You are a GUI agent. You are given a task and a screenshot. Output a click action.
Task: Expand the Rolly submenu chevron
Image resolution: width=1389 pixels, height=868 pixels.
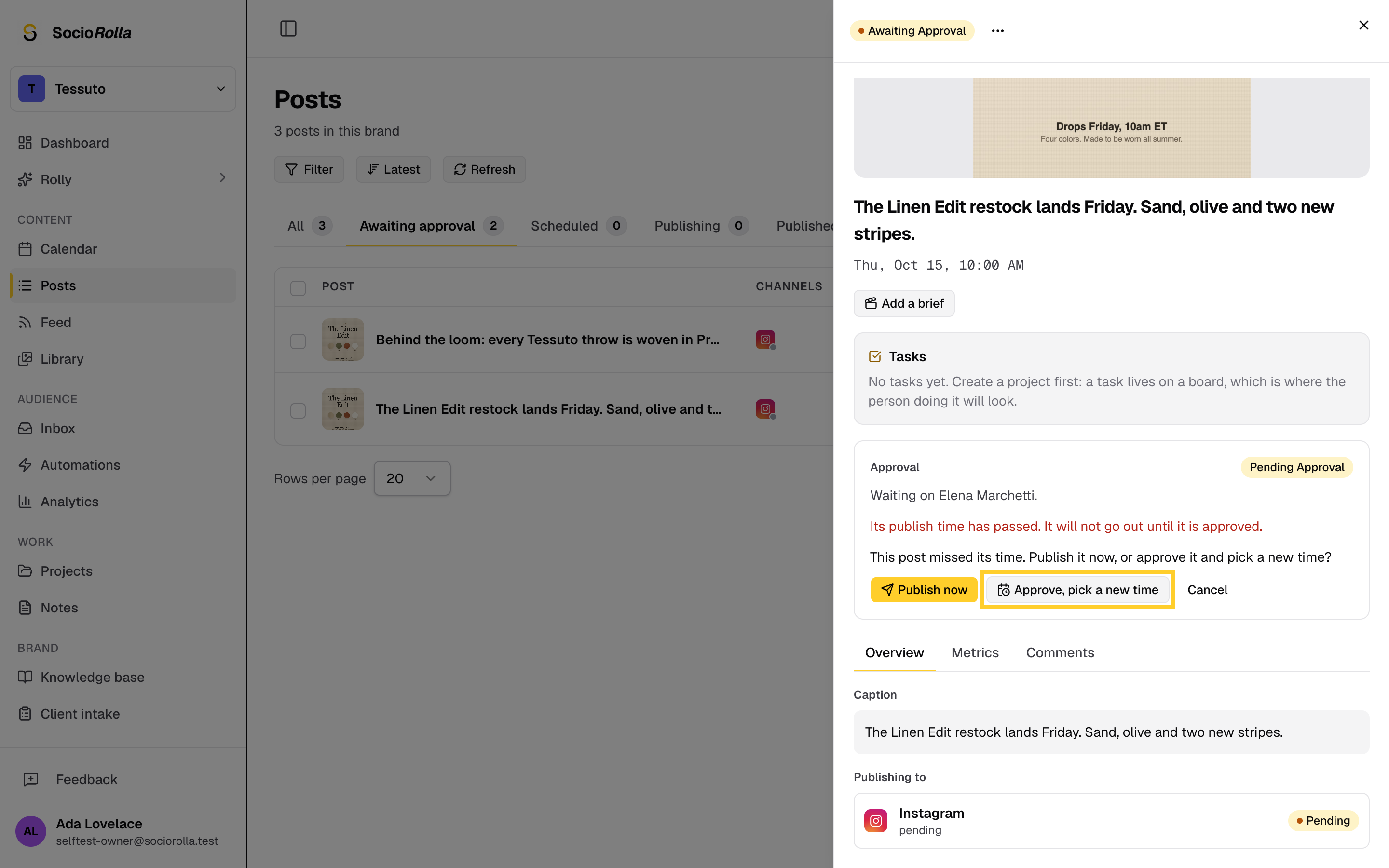click(223, 178)
